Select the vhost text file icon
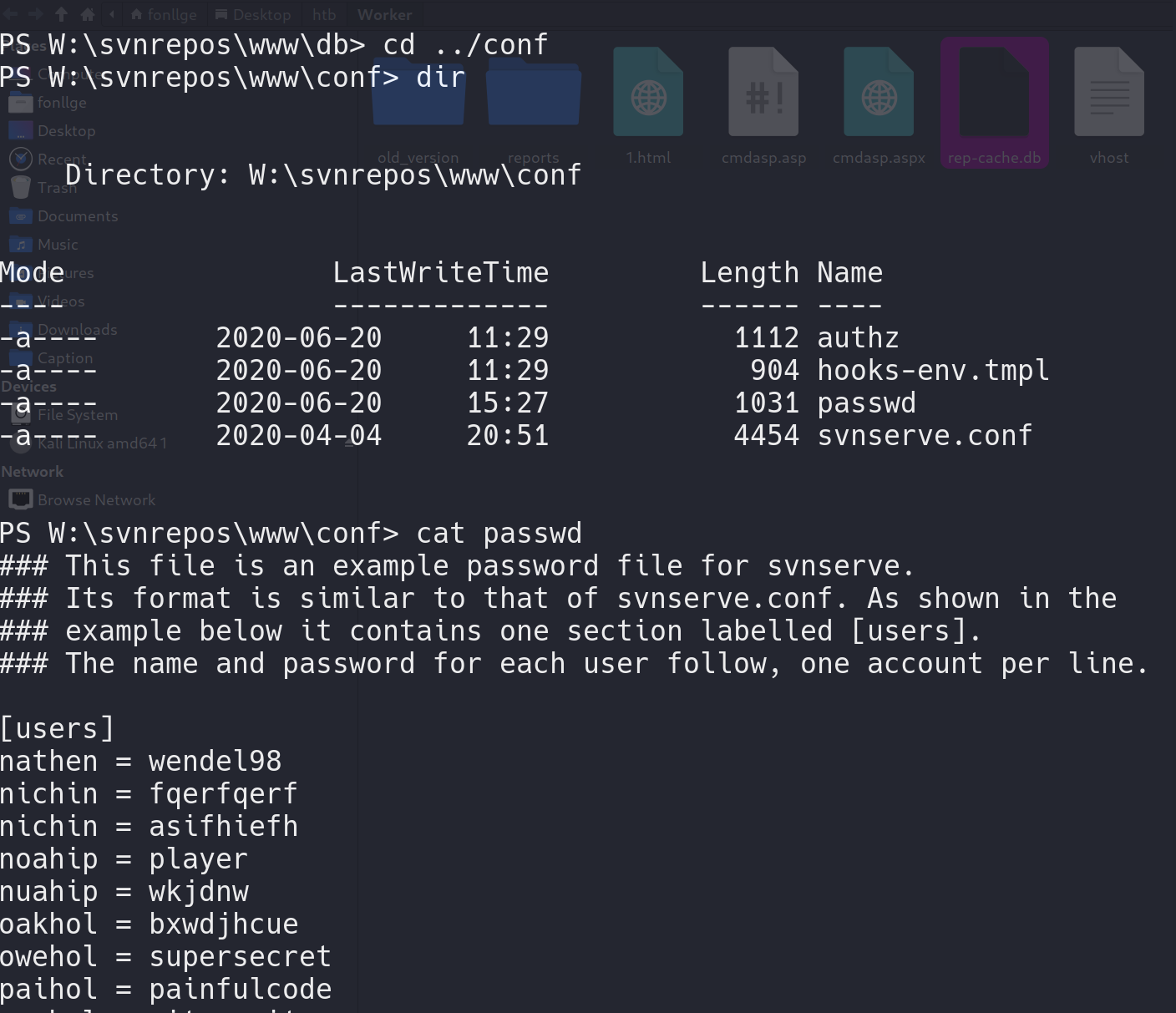 pos(1109,92)
